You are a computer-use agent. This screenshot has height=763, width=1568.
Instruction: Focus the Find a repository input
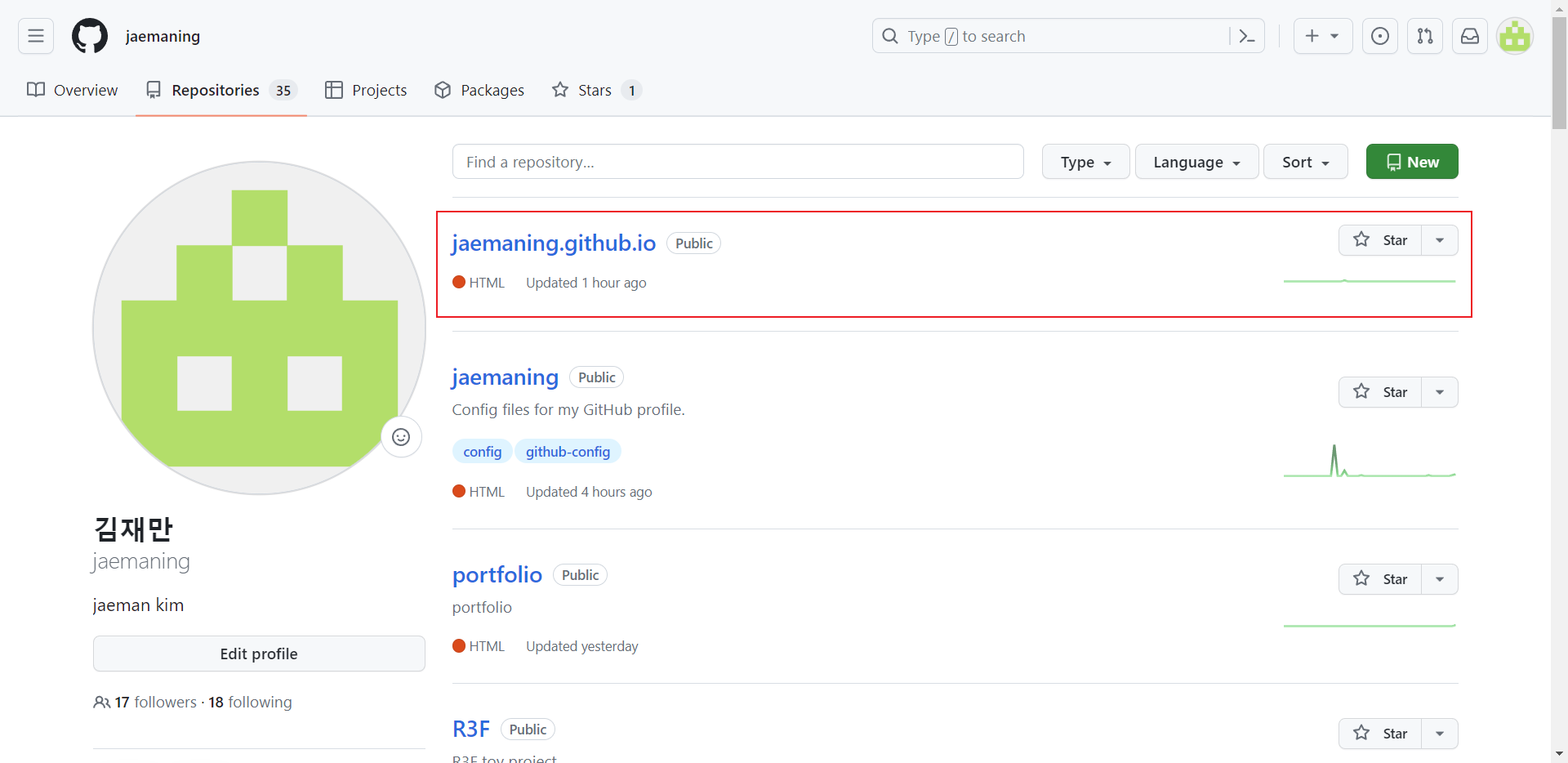click(738, 162)
